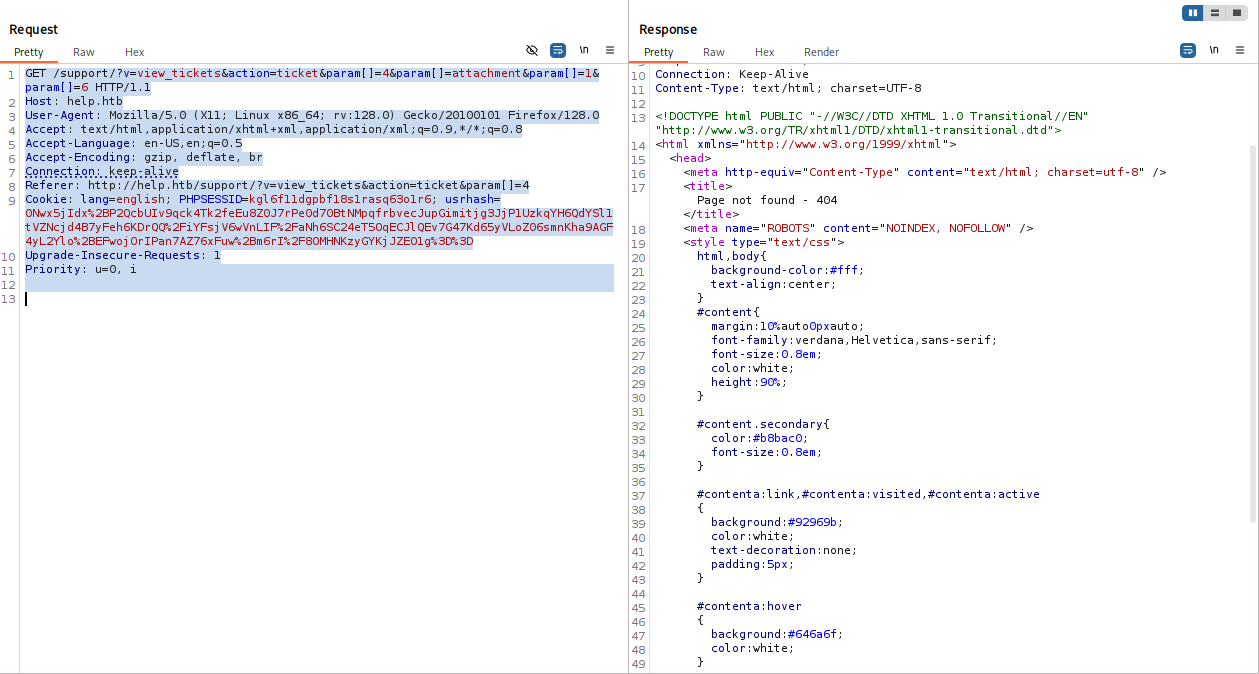Switch to Request Hex tab

pyautogui.click(x=135, y=52)
